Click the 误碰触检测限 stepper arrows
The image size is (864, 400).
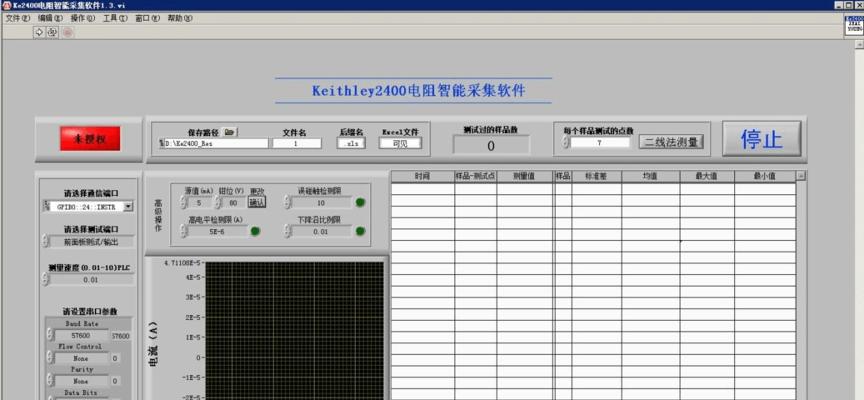pyautogui.click(x=287, y=203)
